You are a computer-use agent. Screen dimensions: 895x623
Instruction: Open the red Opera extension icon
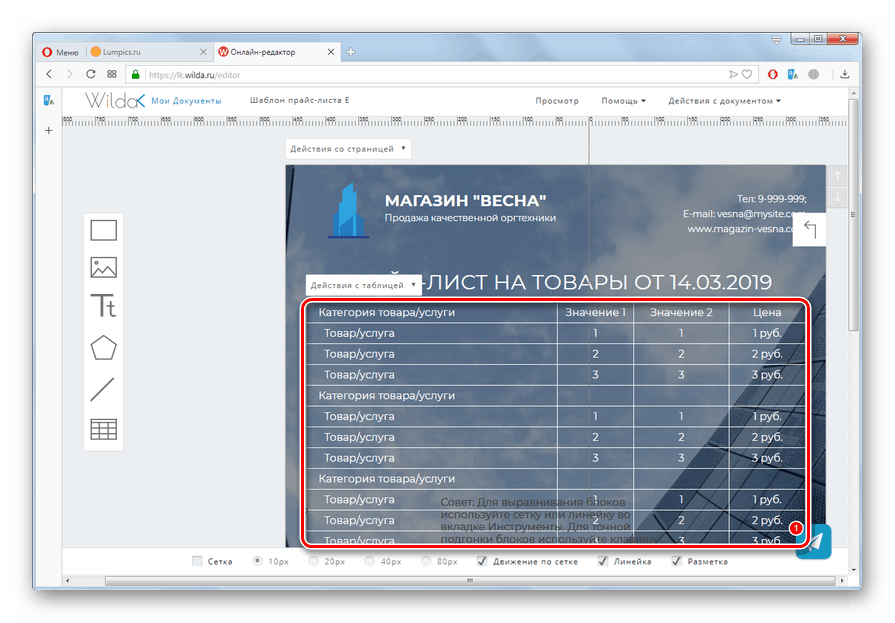point(773,74)
